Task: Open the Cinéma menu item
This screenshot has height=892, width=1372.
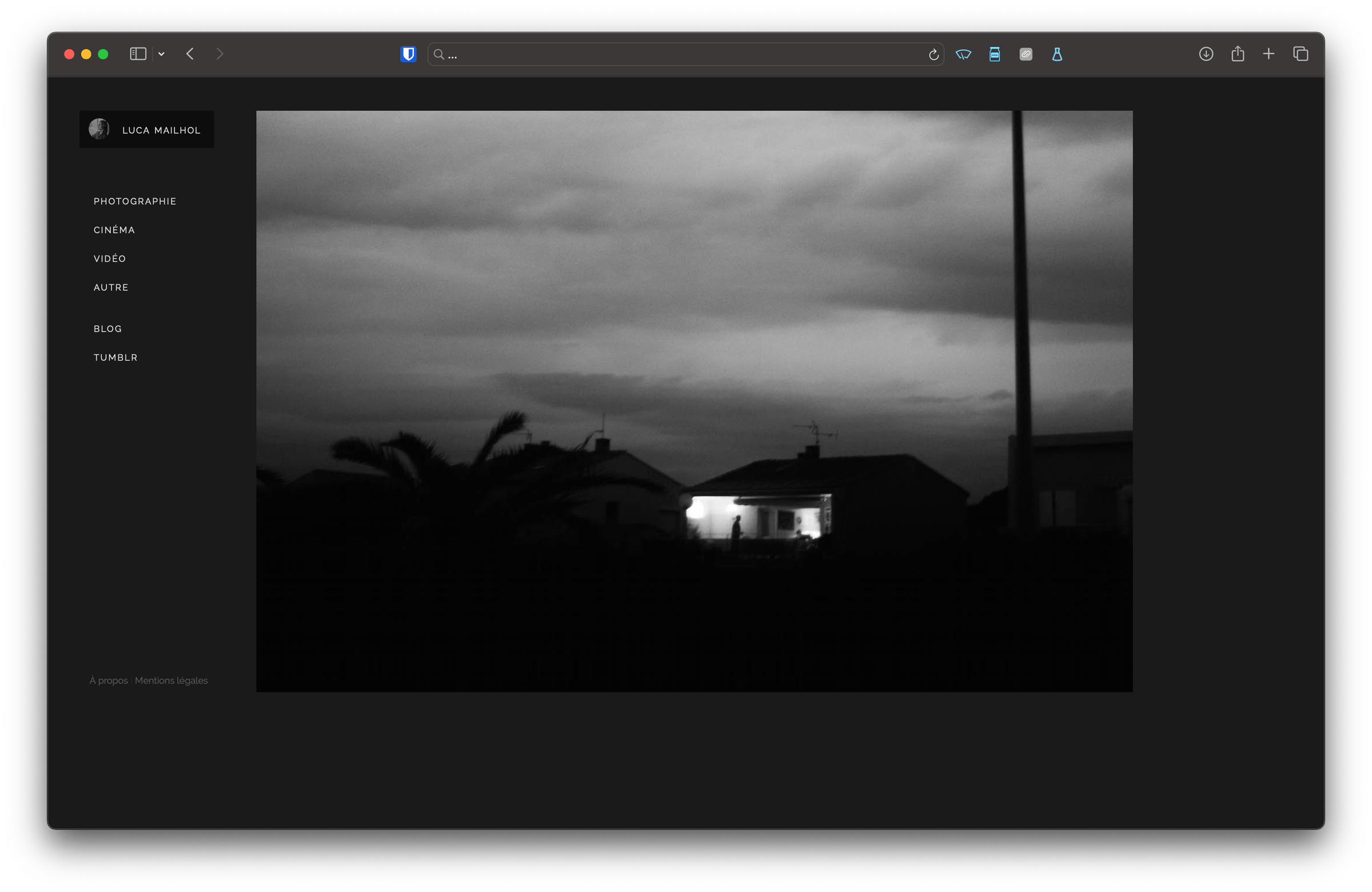Action: pos(114,230)
